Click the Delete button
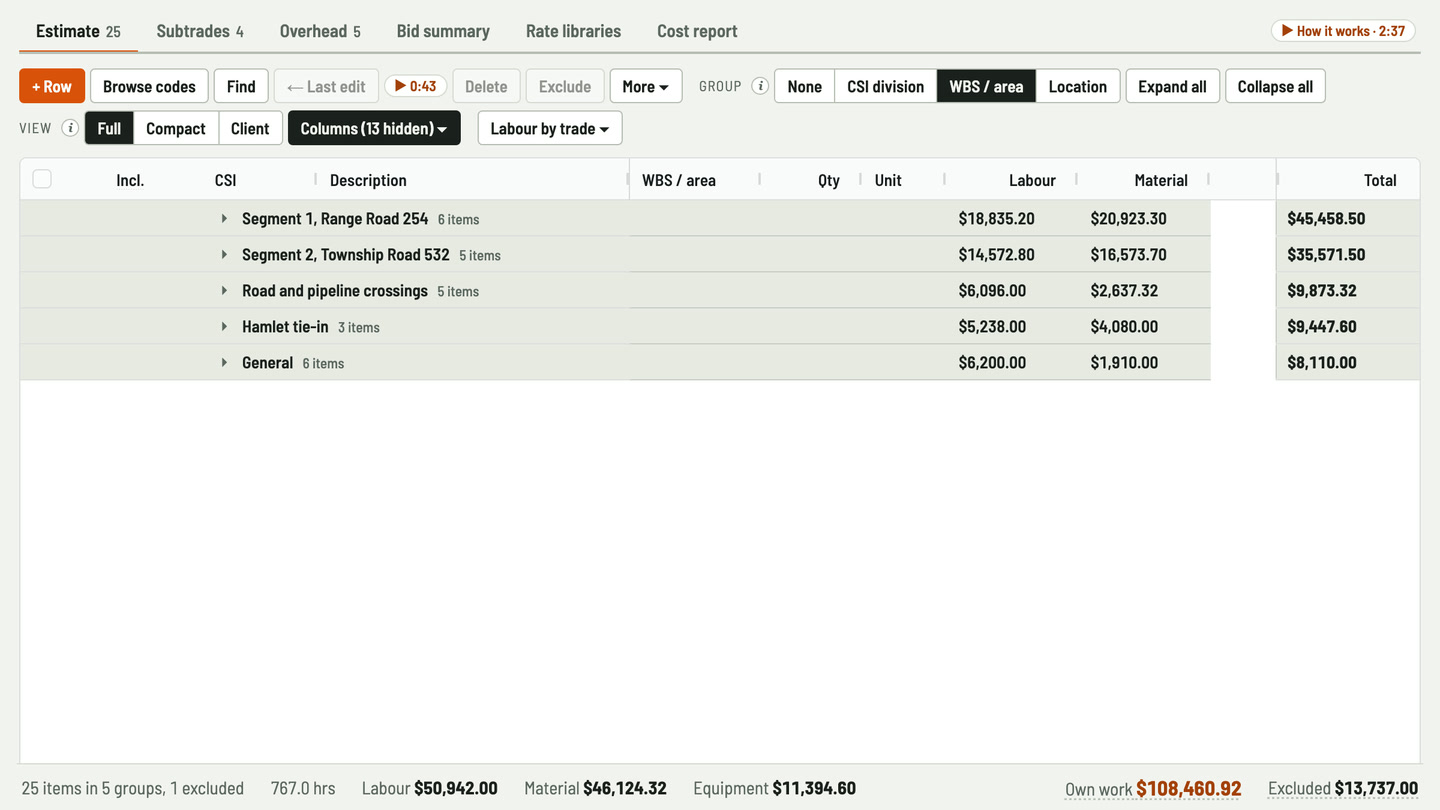 486,86
